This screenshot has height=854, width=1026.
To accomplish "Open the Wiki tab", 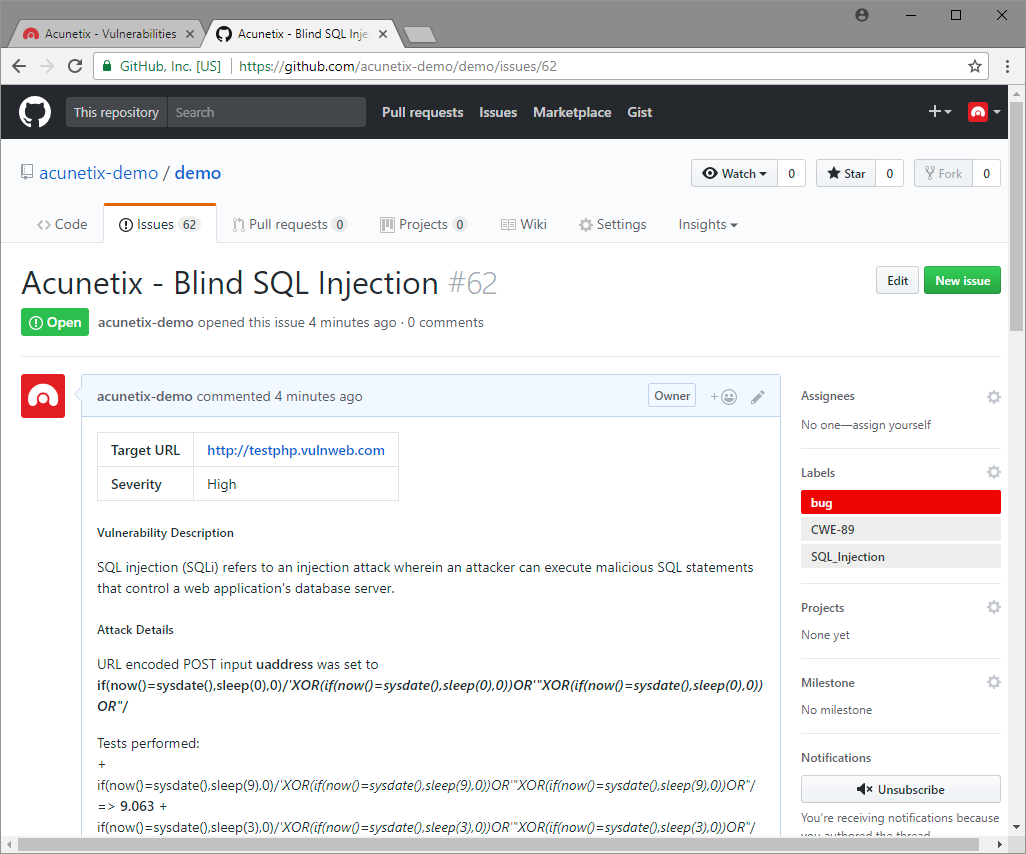I will pos(523,225).
